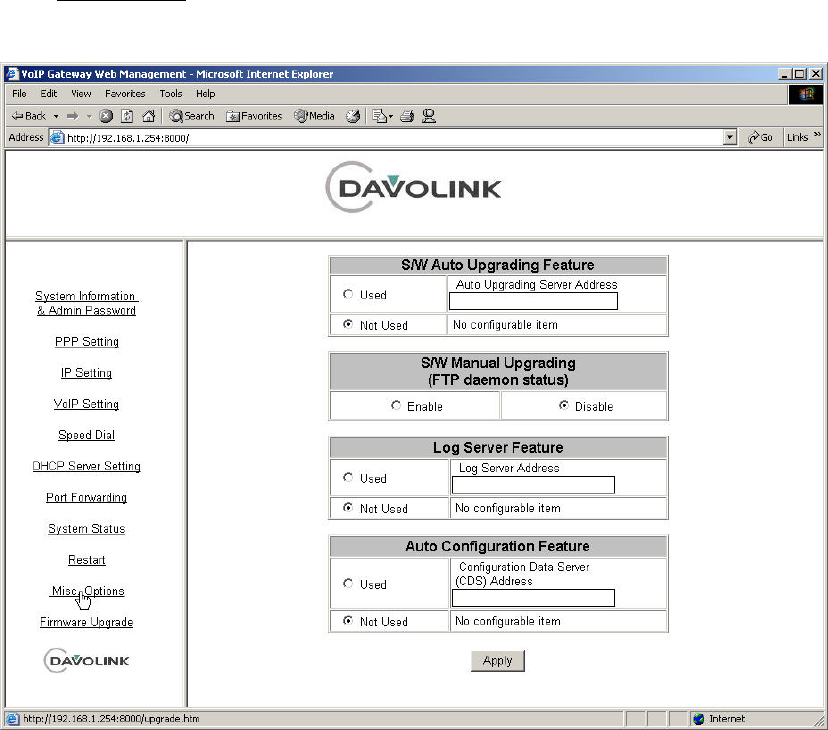
Task: Open the Help menu
Action: pyautogui.click(x=205, y=93)
